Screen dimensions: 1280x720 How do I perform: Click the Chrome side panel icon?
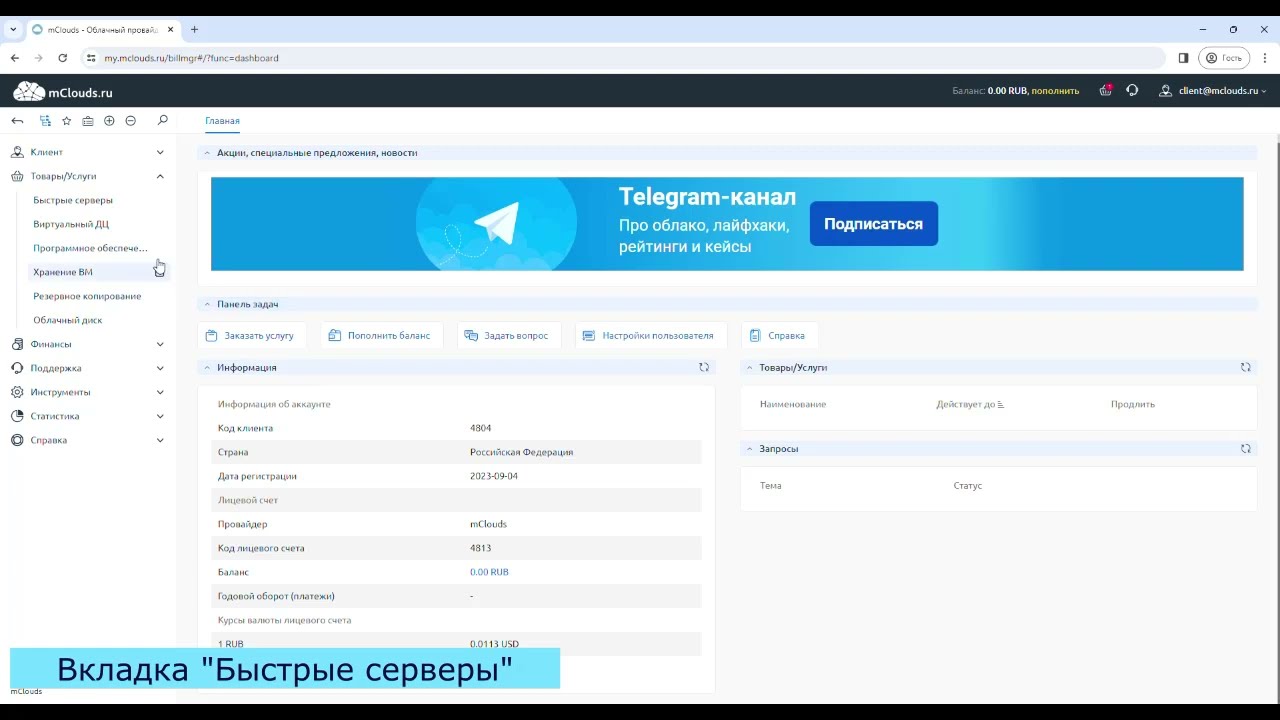pos(1183,58)
